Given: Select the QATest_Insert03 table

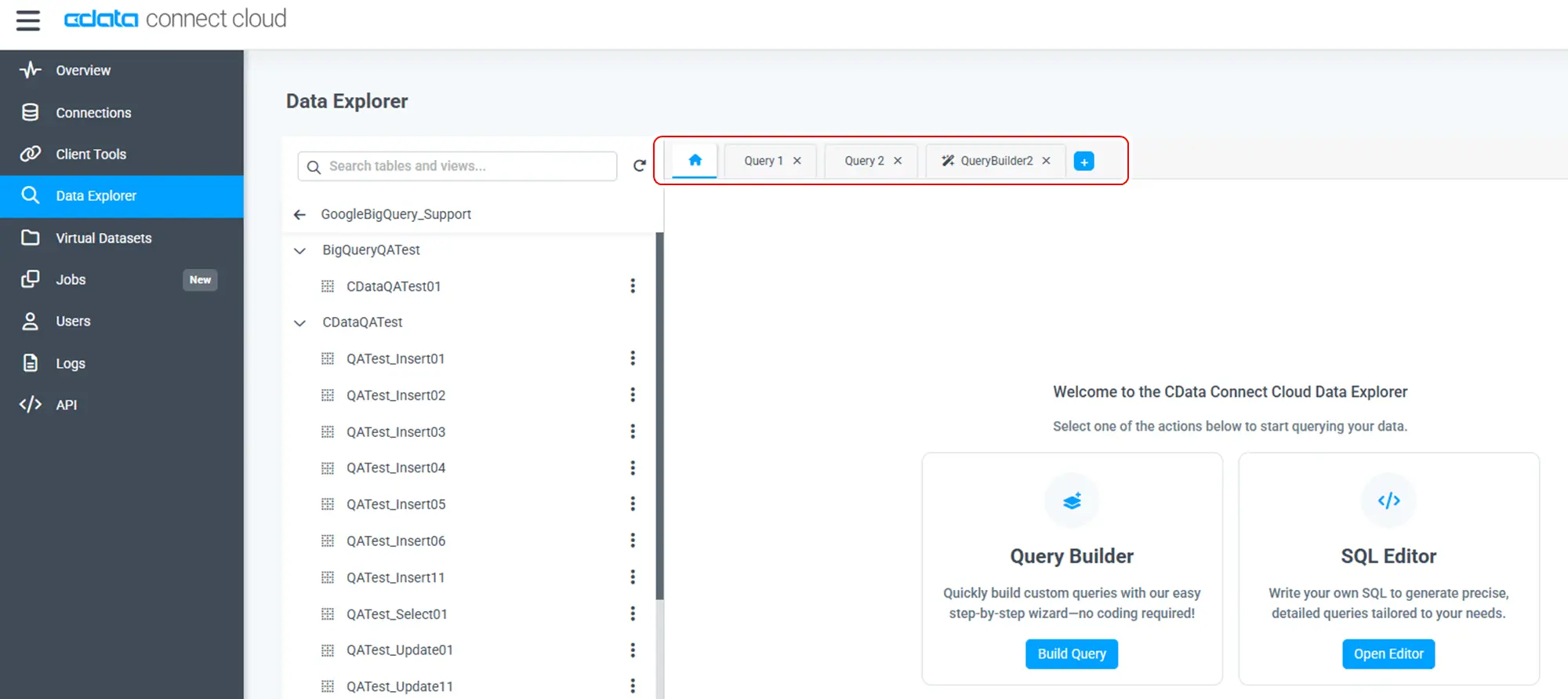Looking at the screenshot, I should [x=396, y=431].
